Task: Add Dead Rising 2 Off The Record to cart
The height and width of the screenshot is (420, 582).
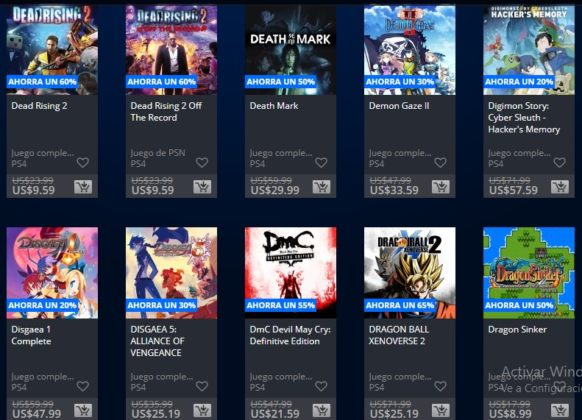Action: (202, 187)
